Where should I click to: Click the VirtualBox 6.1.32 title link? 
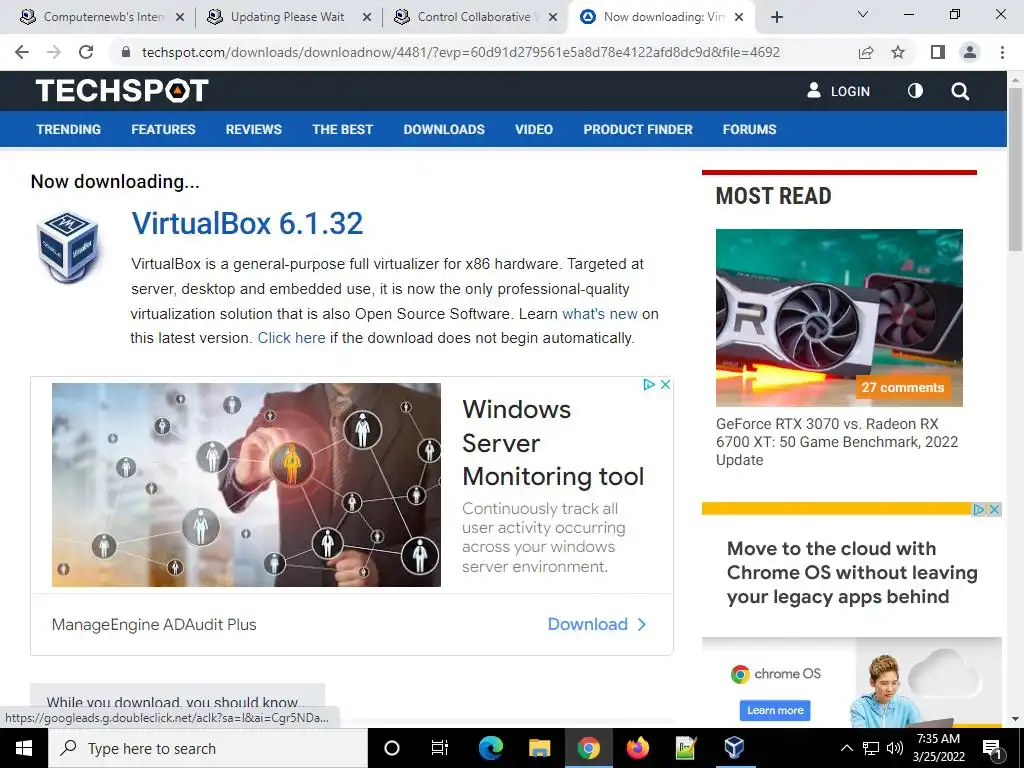[x=247, y=223]
